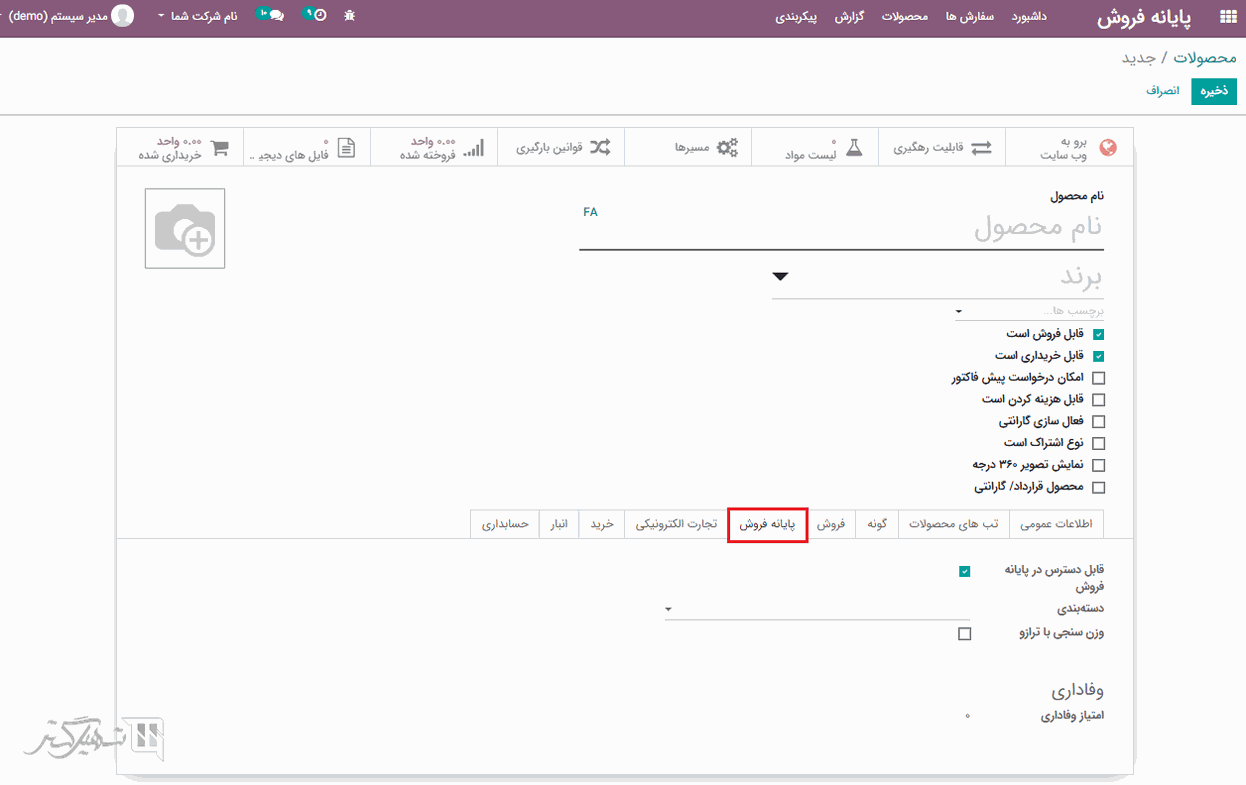The height and width of the screenshot is (785, 1246).
Task: Click the traceability arrows icon
Action: (x=981, y=148)
